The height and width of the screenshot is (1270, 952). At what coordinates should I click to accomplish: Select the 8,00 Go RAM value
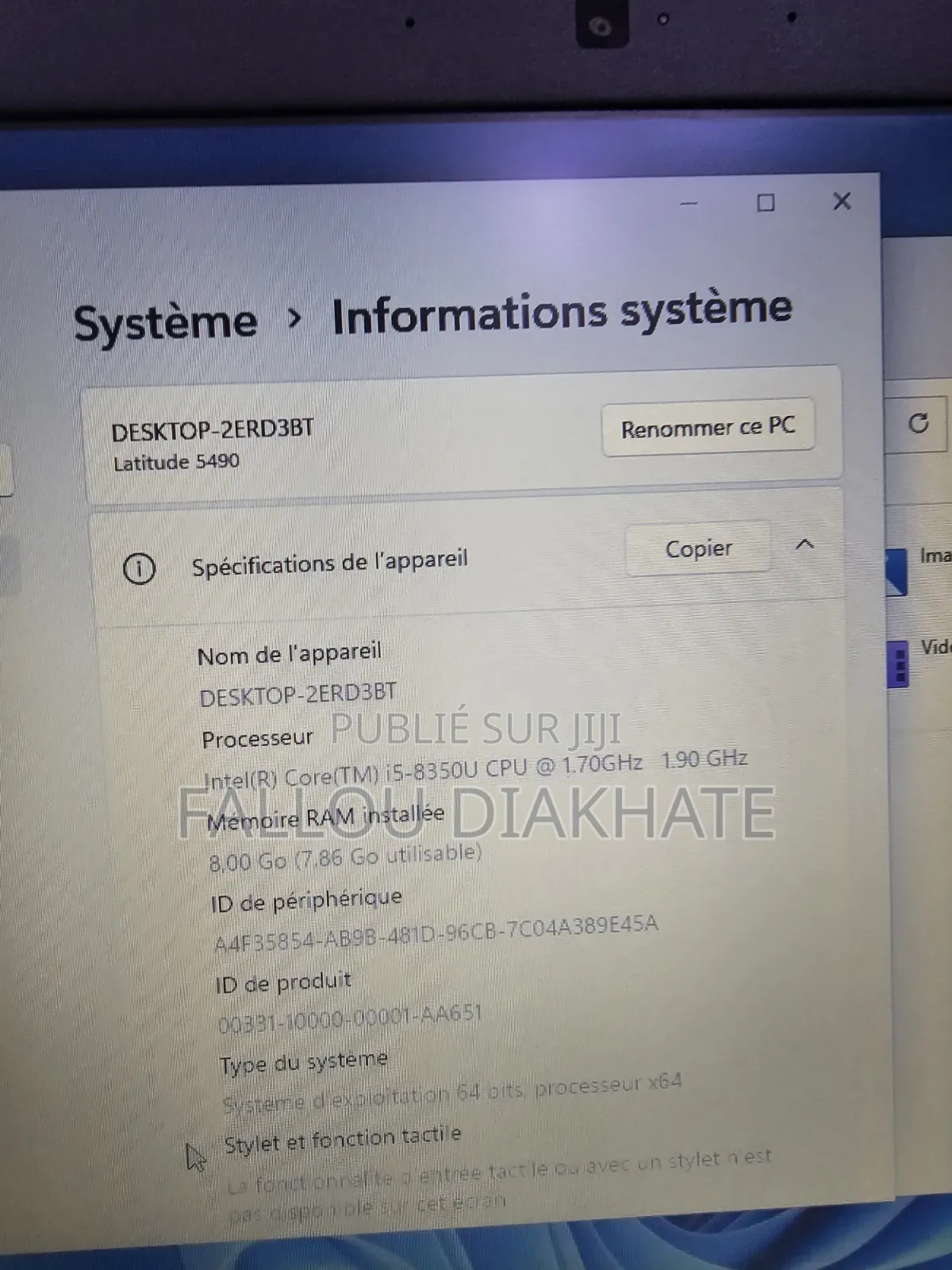(345, 856)
